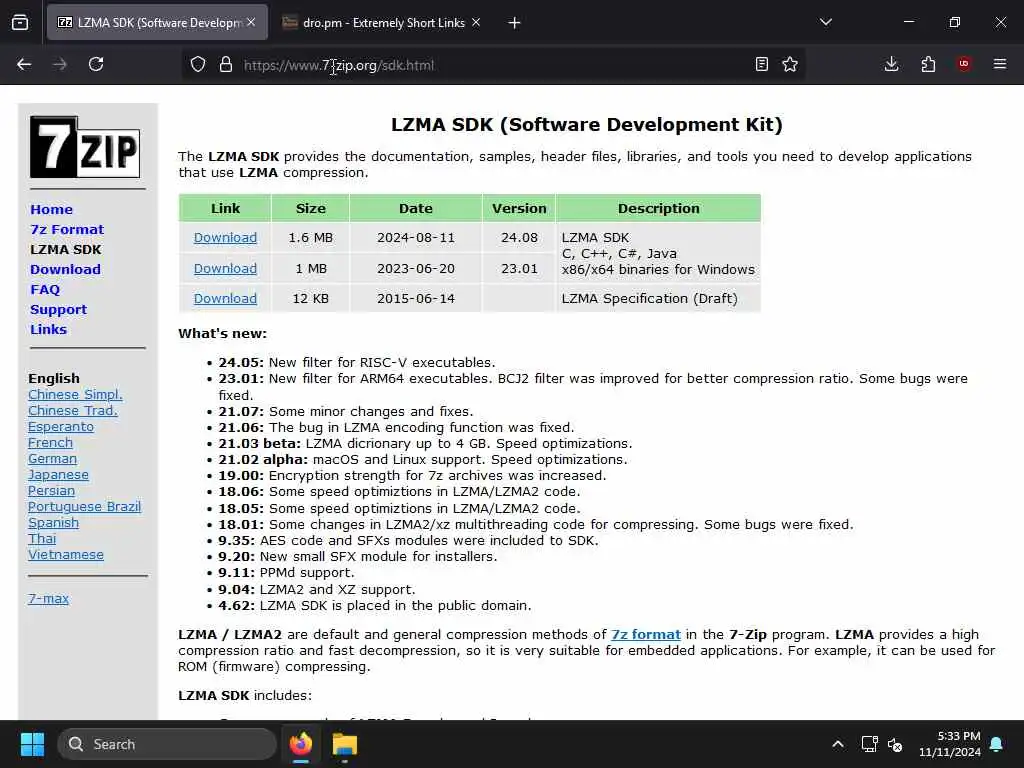Switch language to German

(x=52, y=459)
